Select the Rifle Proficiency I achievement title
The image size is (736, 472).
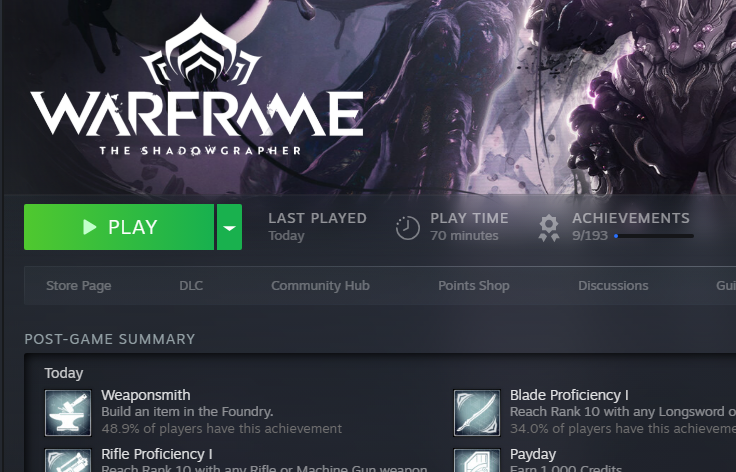pyautogui.click(x=157, y=454)
